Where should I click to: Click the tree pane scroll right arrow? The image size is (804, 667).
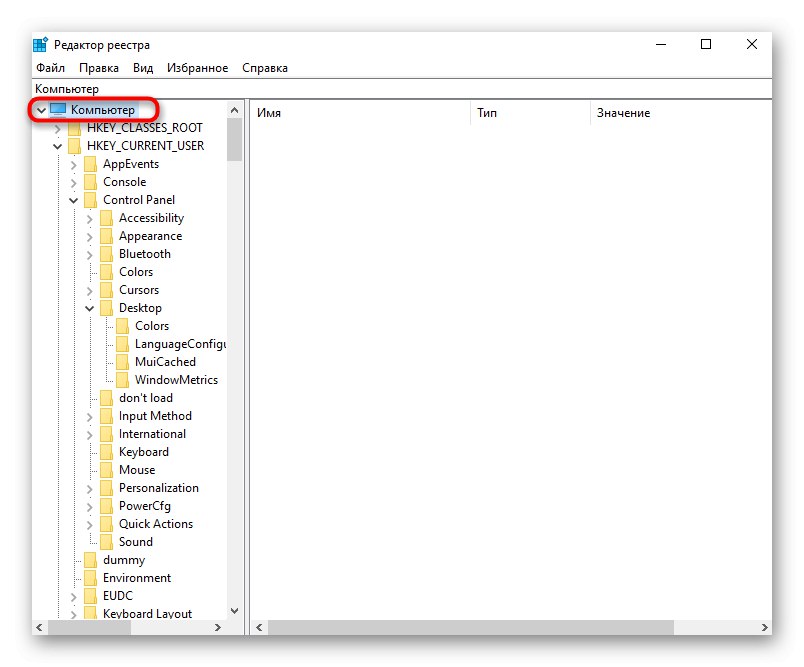[218, 627]
